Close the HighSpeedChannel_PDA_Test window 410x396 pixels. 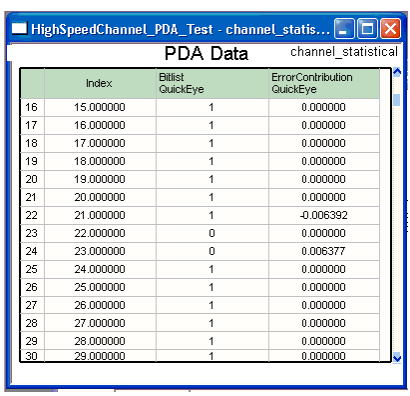coord(390,28)
